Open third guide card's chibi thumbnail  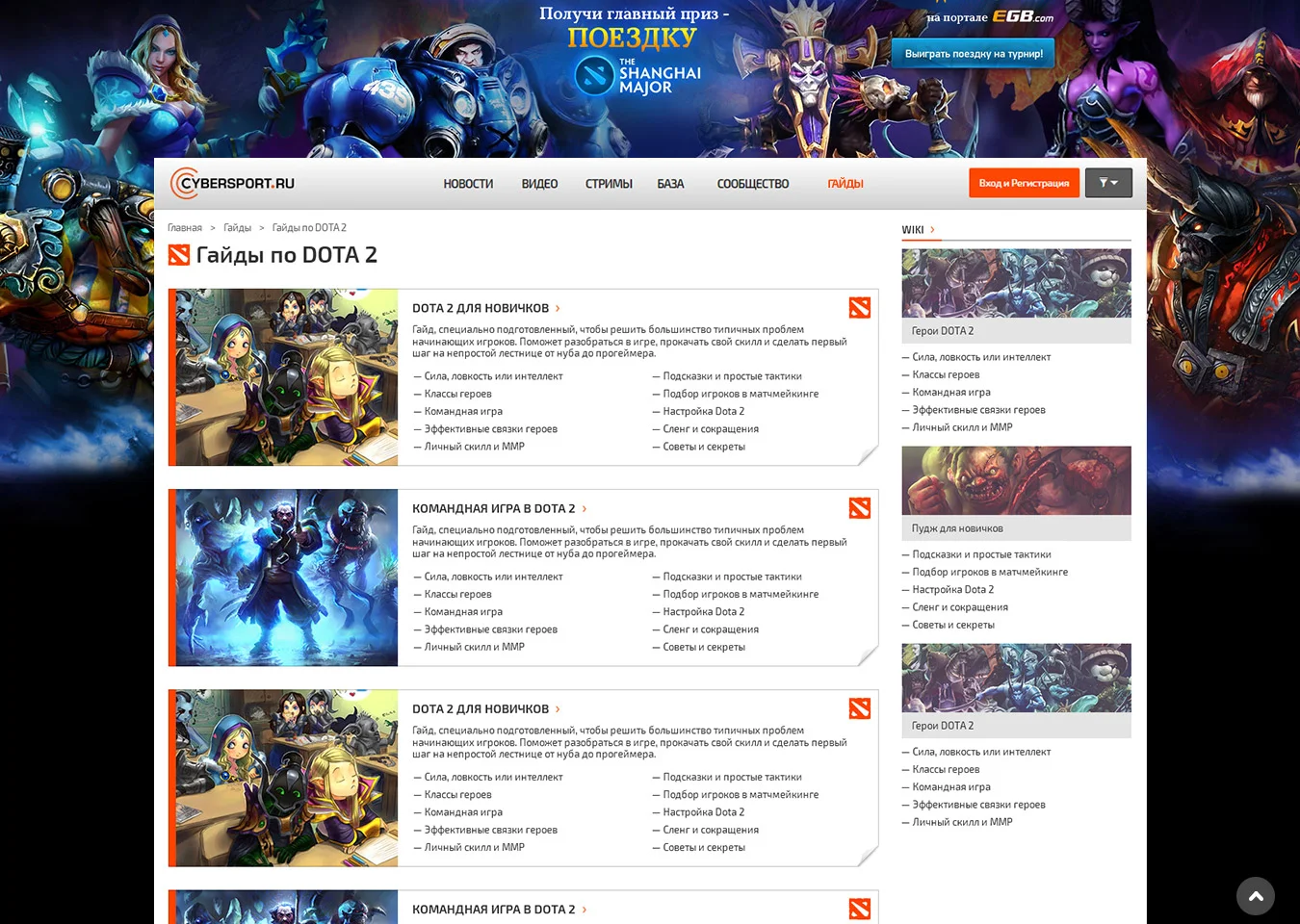286,778
